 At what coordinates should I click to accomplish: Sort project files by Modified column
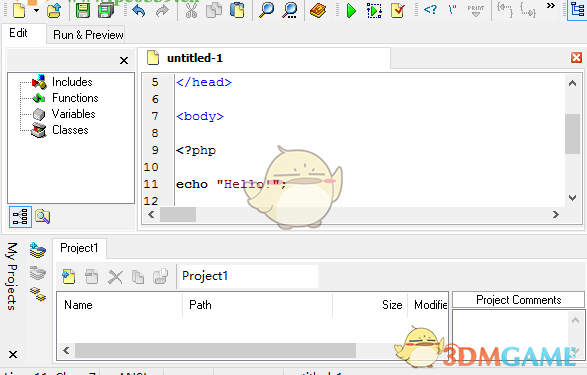[x=428, y=305]
